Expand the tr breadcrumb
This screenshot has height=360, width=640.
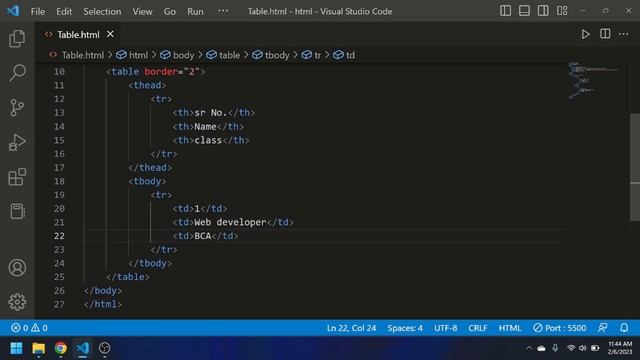(x=311, y=55)
